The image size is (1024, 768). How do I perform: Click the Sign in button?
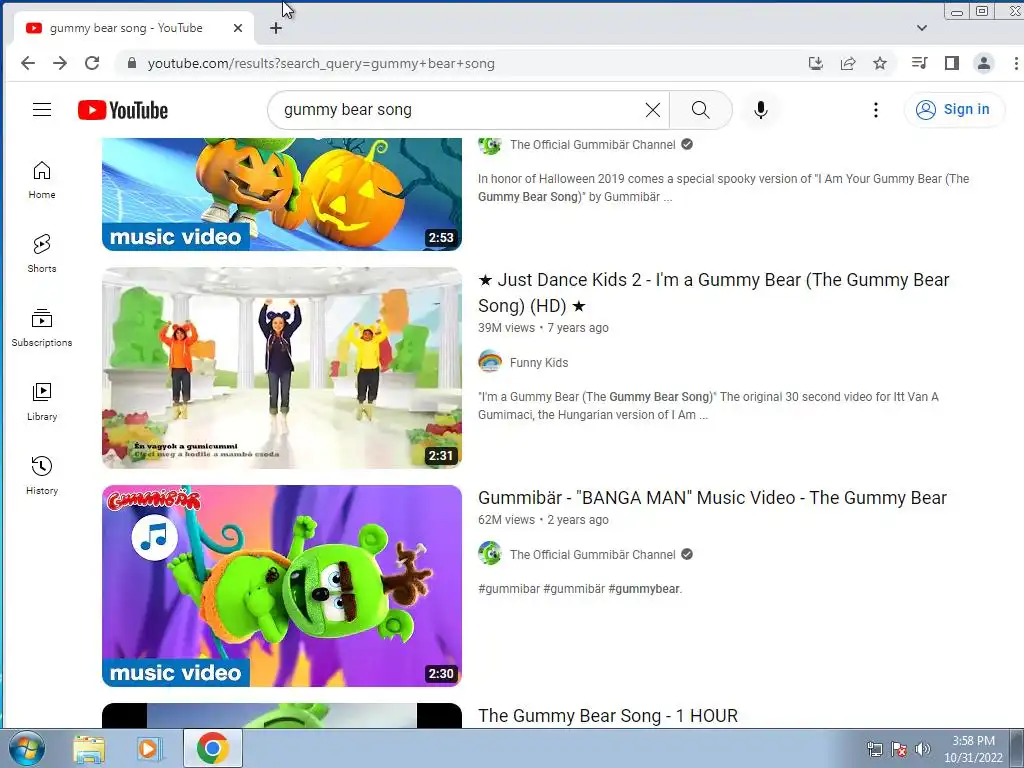click(953, 110)
